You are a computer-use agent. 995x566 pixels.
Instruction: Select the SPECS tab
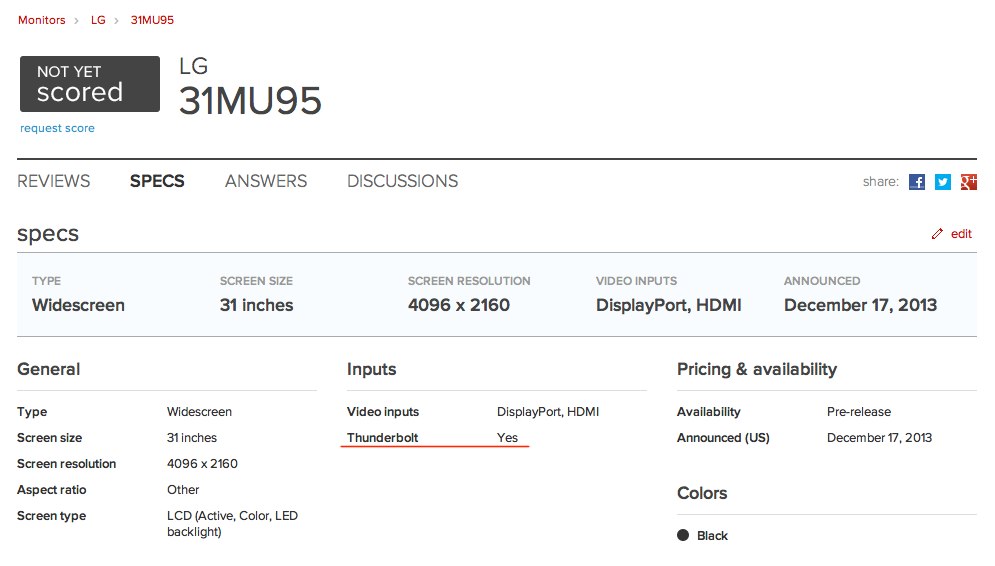coord(157,181)
